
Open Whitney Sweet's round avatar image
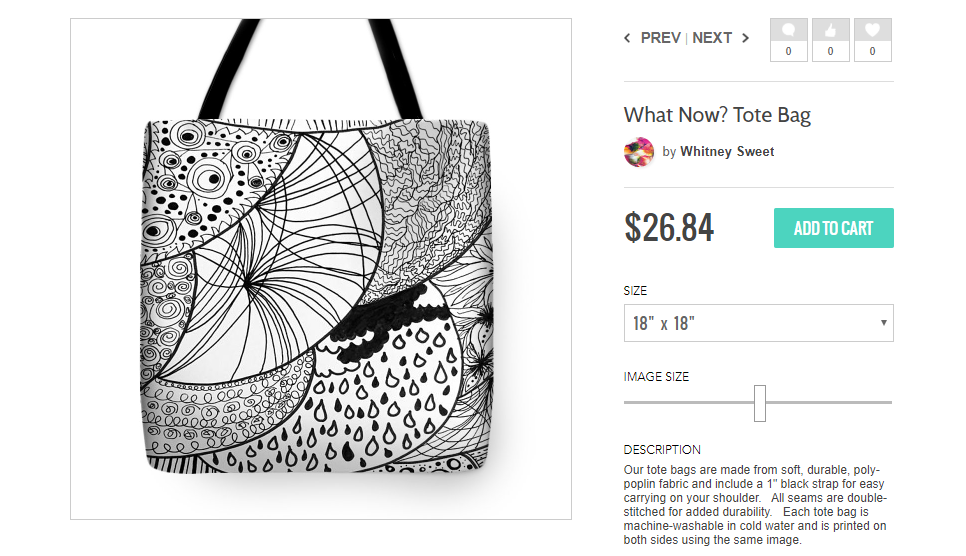(639, 152)
